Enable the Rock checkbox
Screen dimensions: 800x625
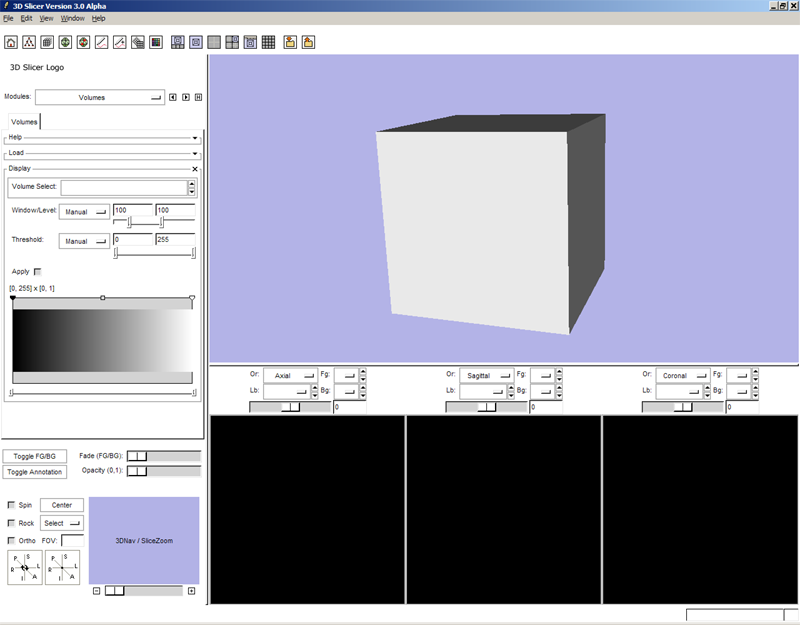click(x=12, y=523)
